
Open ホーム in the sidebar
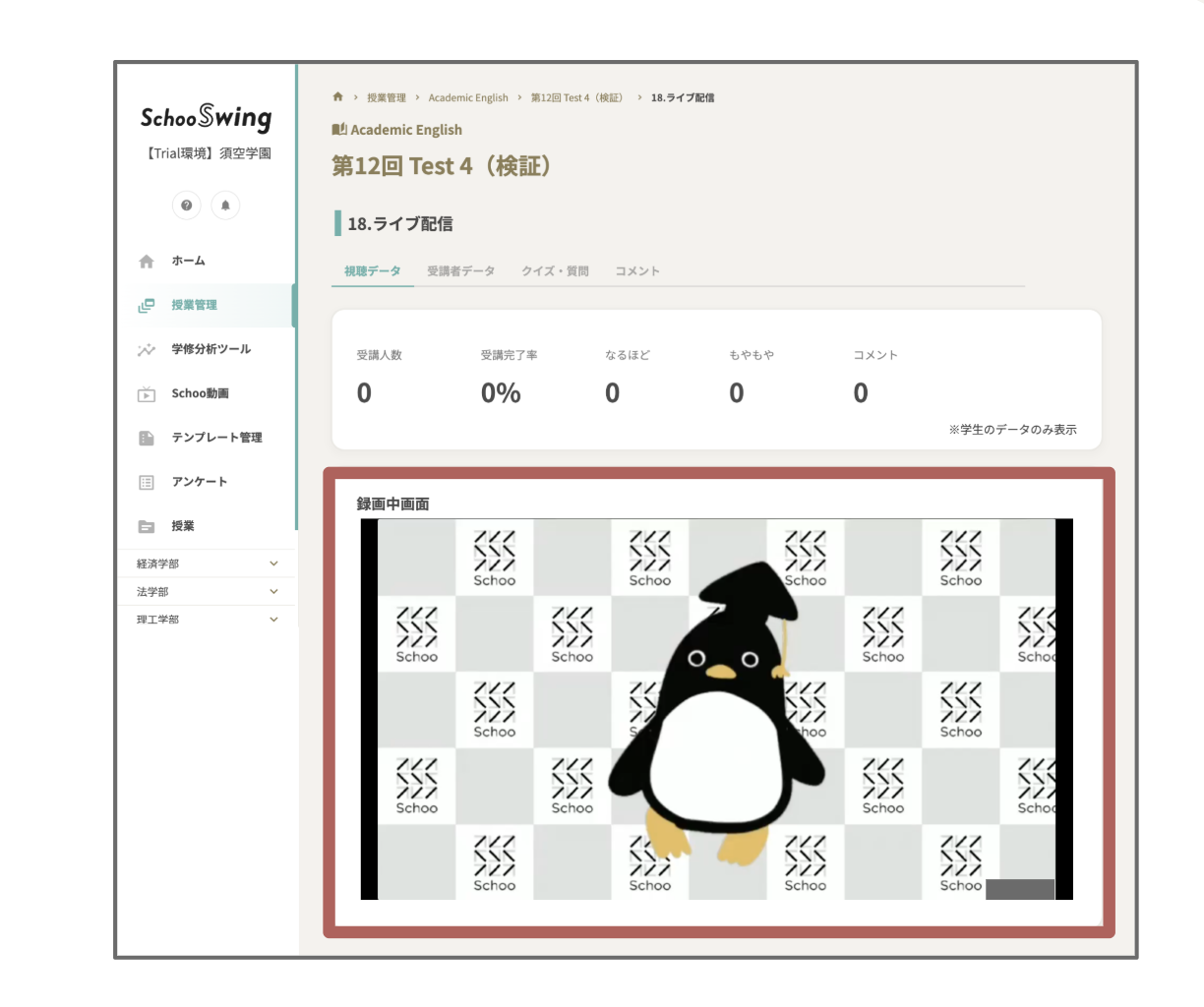point(188,261)
